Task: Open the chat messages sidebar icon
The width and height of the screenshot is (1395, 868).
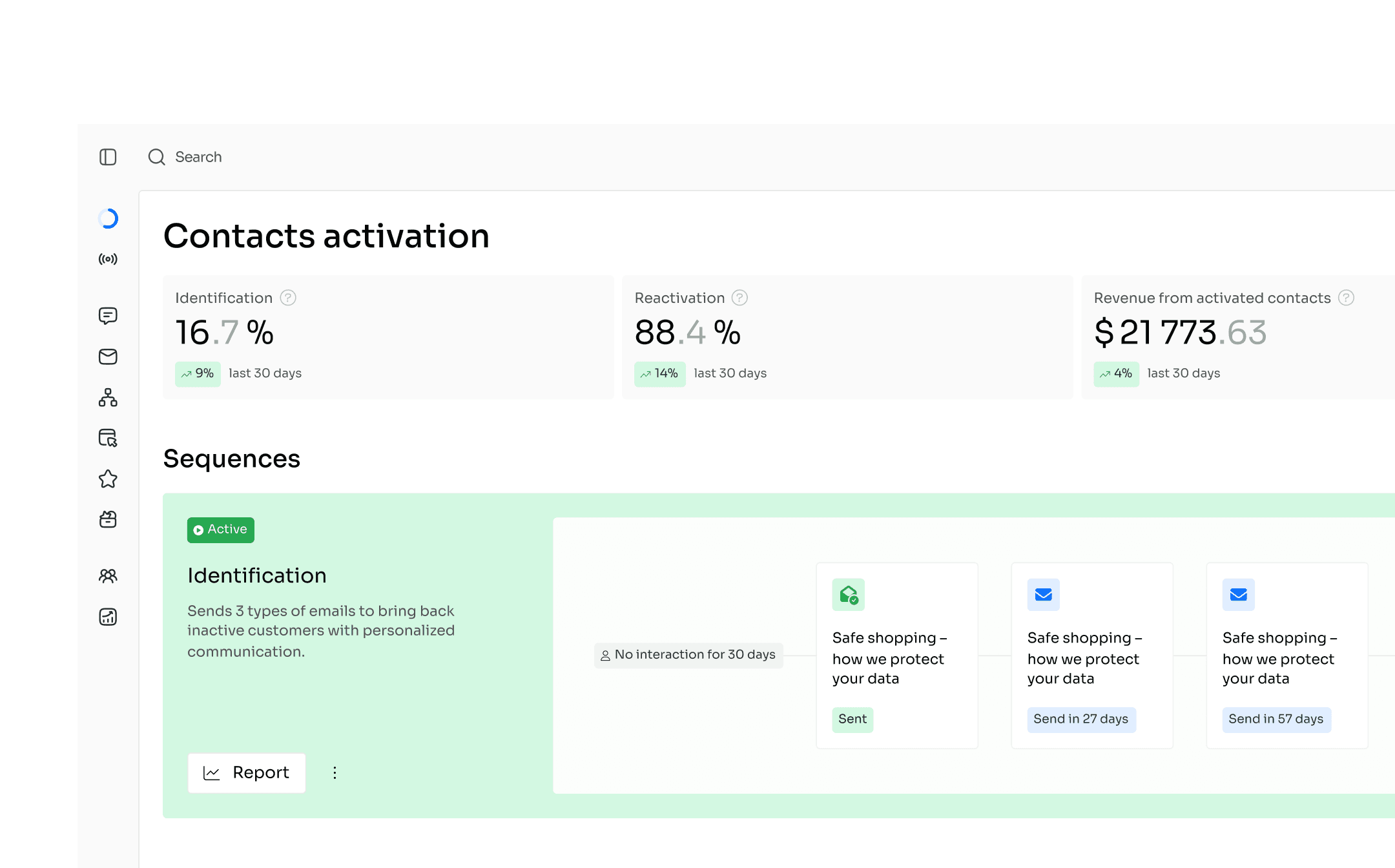Action: 108,316
